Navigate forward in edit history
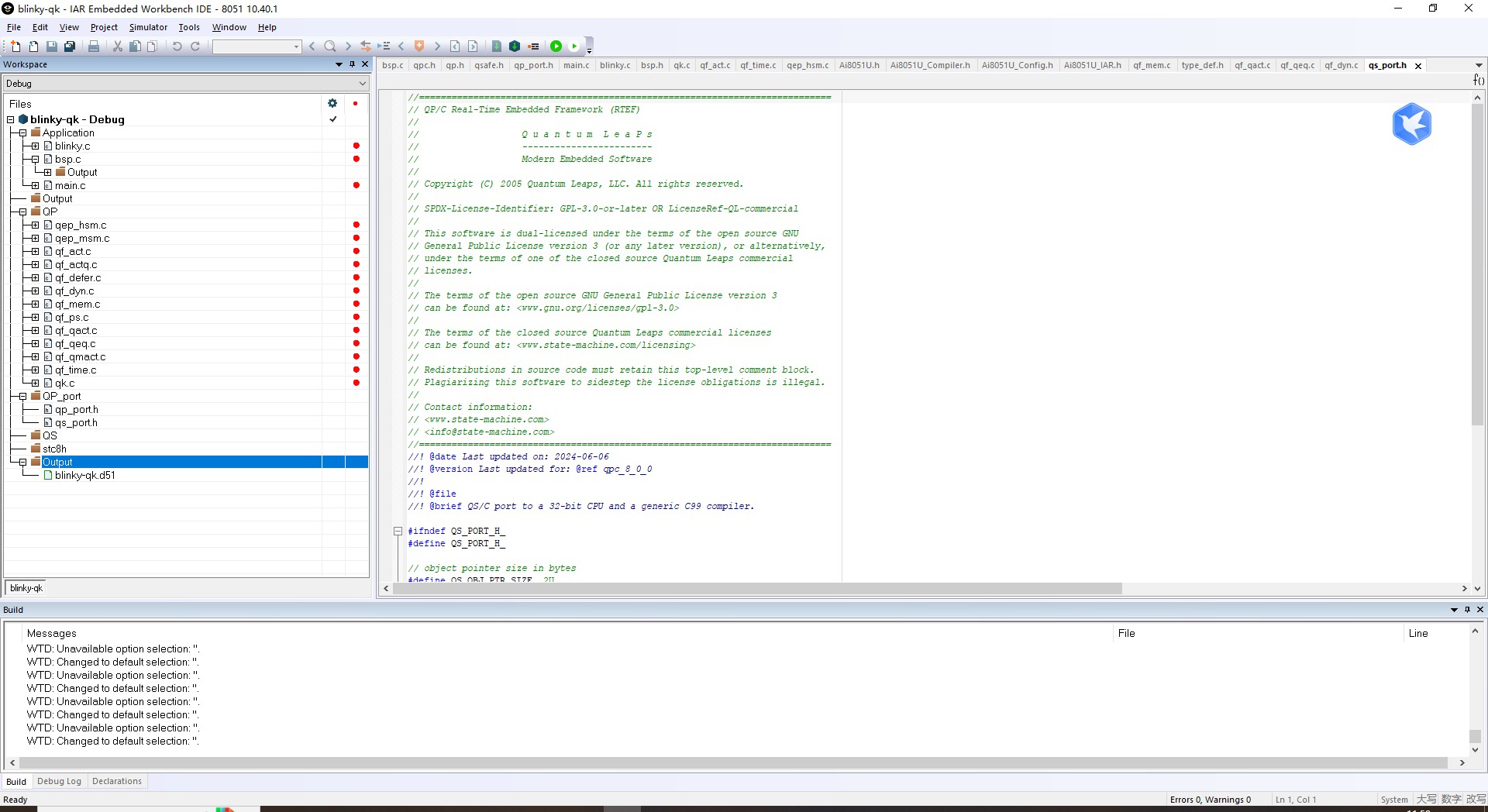The image size is (1488, 812). pos(473,46)
